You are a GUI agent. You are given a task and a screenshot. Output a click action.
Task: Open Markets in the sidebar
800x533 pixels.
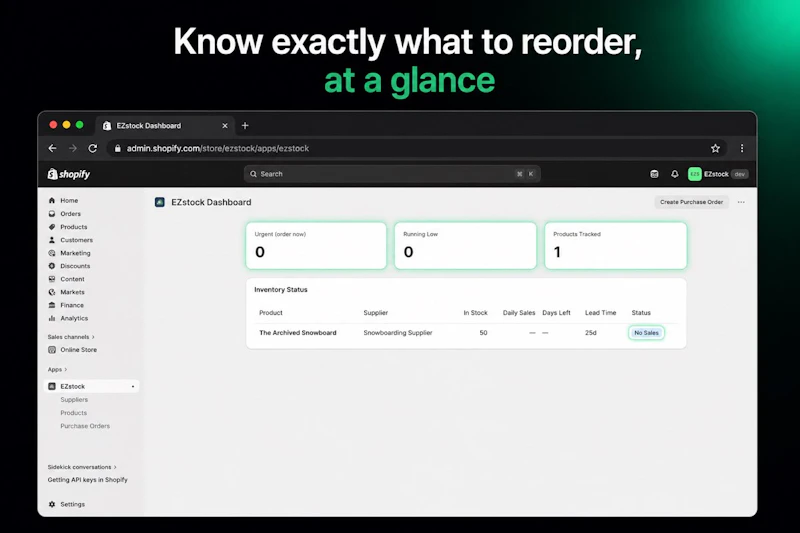[x=72, y=292]
